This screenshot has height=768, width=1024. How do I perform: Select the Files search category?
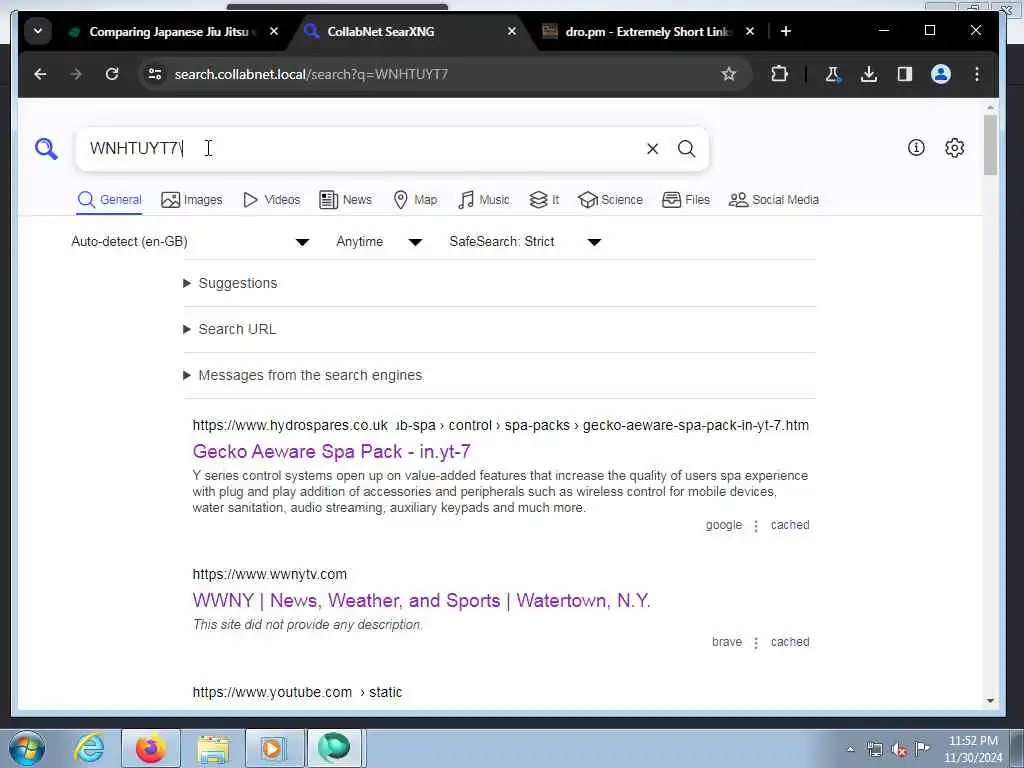click(686, 200)
